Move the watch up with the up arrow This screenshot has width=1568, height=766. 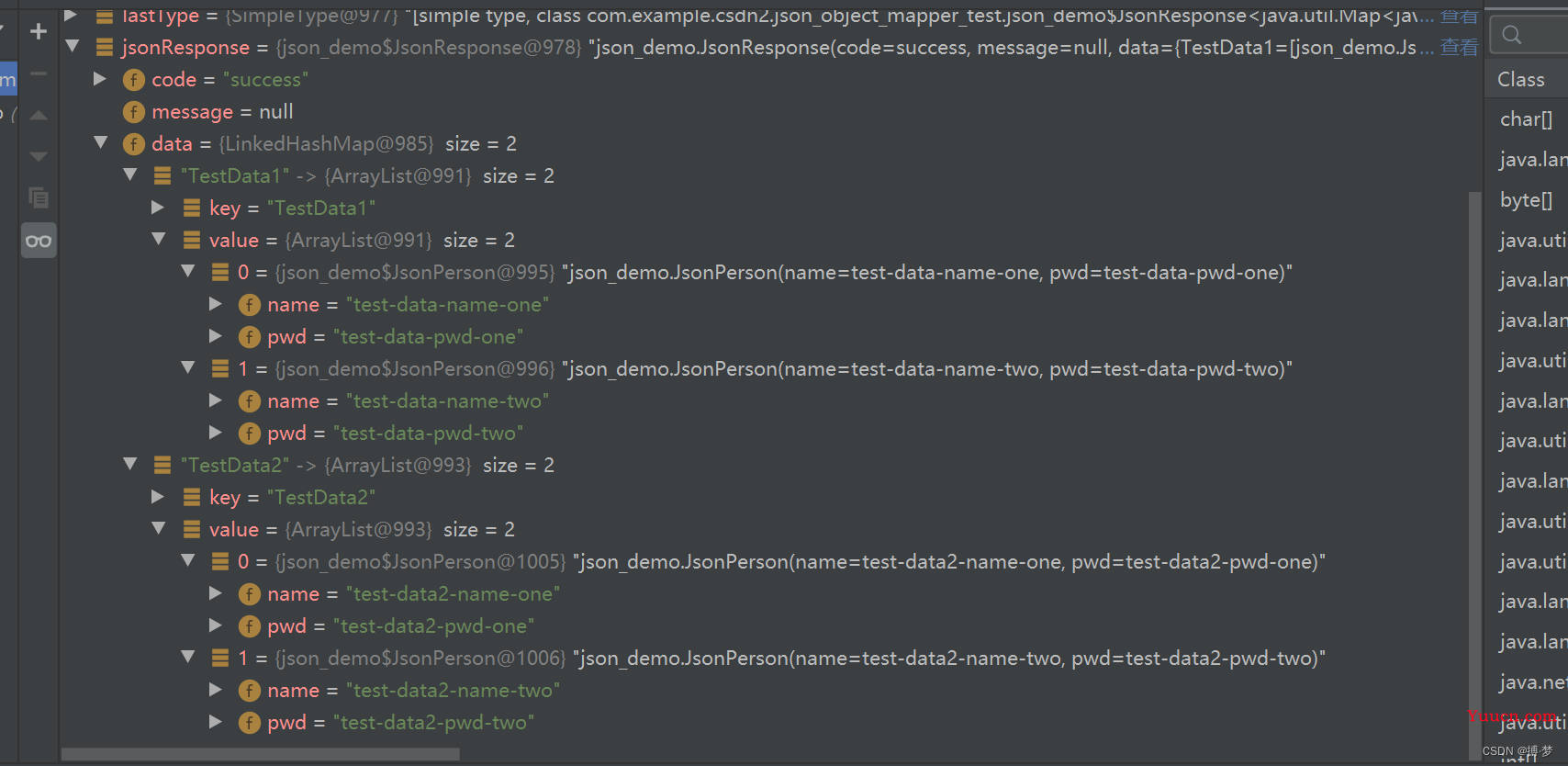pos(39,116)
